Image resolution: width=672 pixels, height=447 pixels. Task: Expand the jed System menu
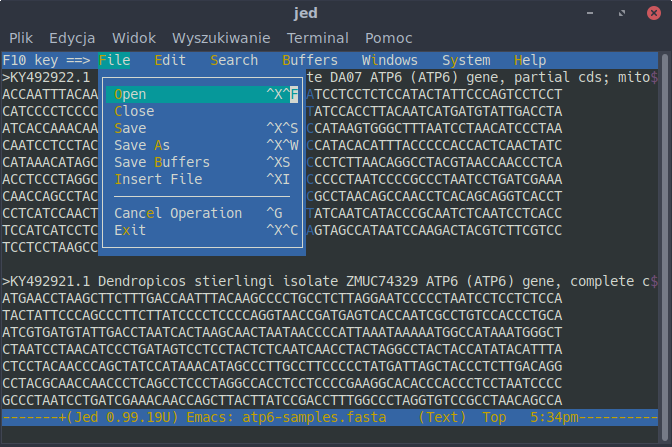466,60
